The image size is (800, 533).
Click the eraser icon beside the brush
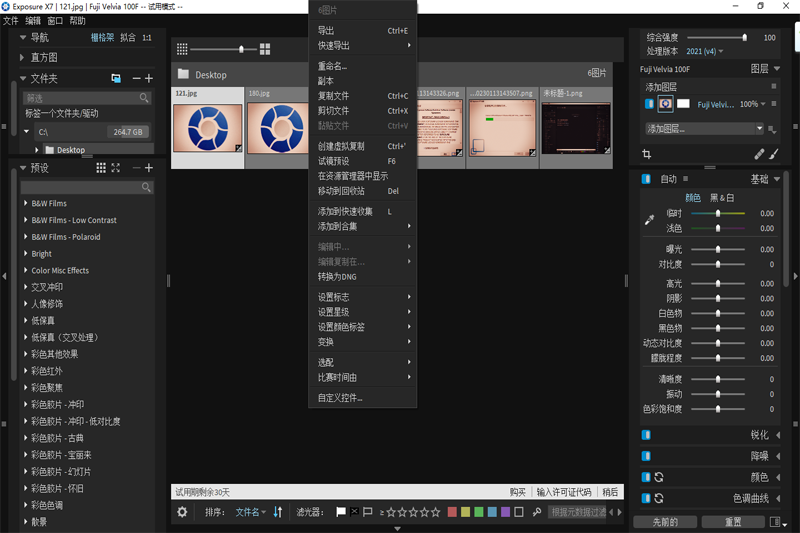(759, 154)
